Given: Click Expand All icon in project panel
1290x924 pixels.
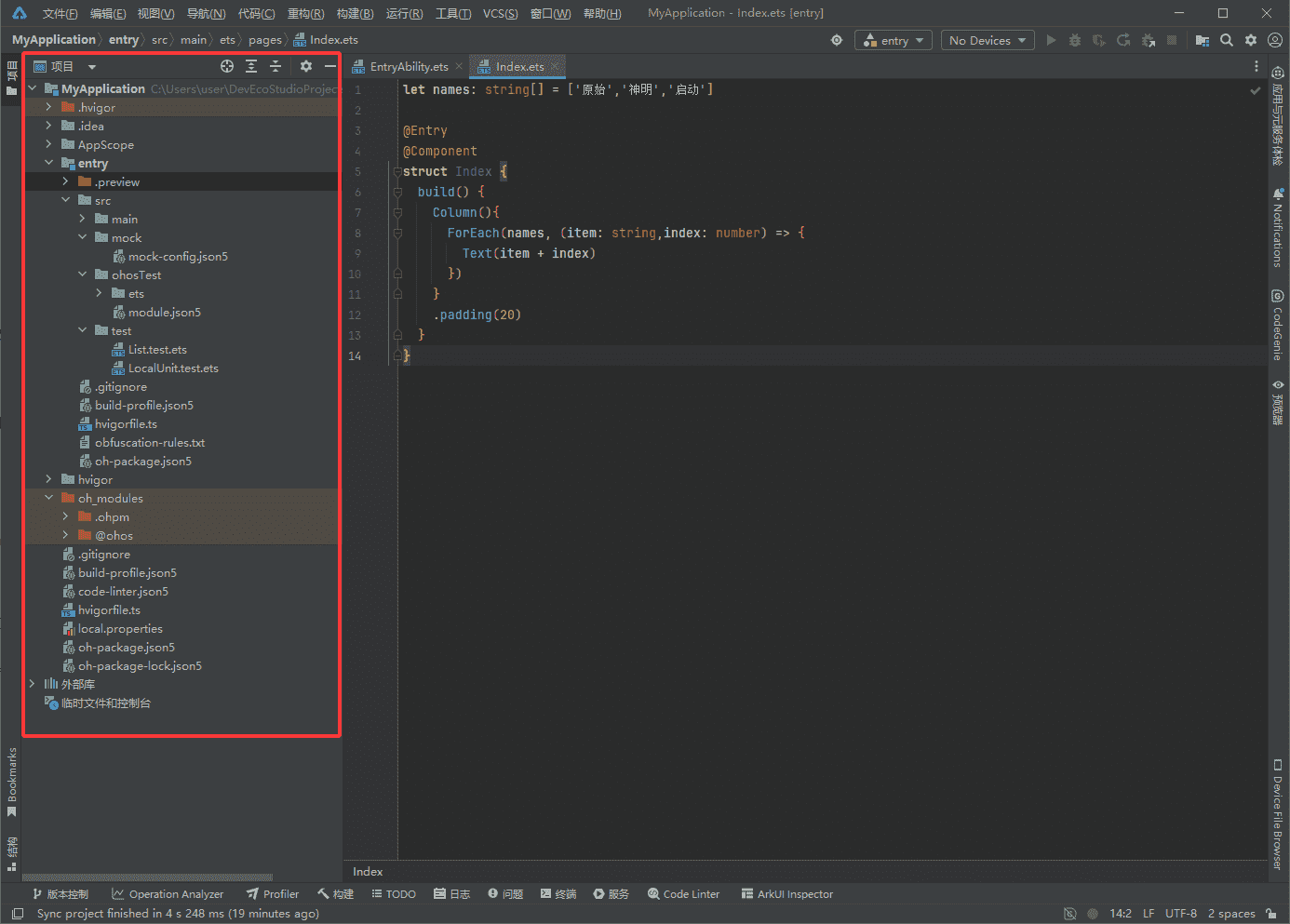Looking at the screenshot, I should pyautogui.click(x=251, y=66).
